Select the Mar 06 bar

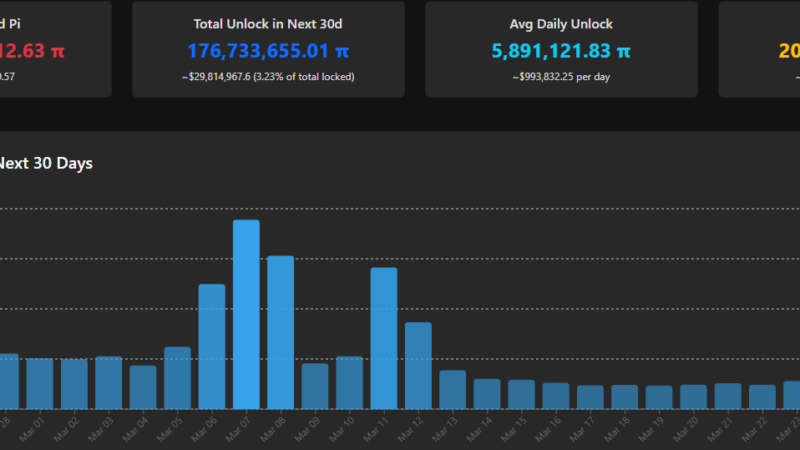coord(211,346)
